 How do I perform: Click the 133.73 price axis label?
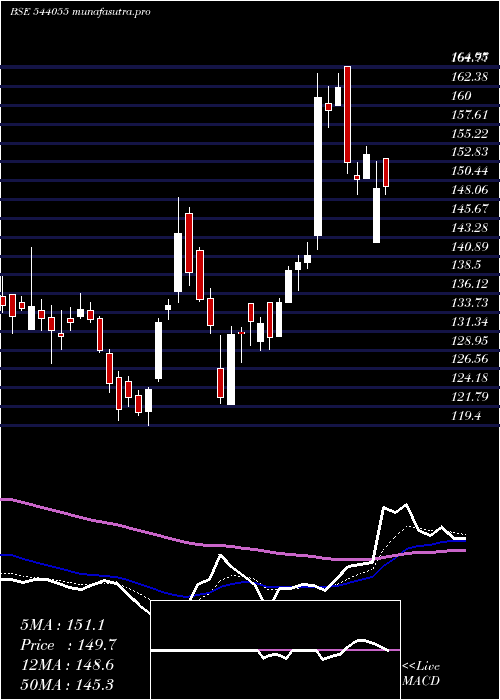(x=469, y=303)
